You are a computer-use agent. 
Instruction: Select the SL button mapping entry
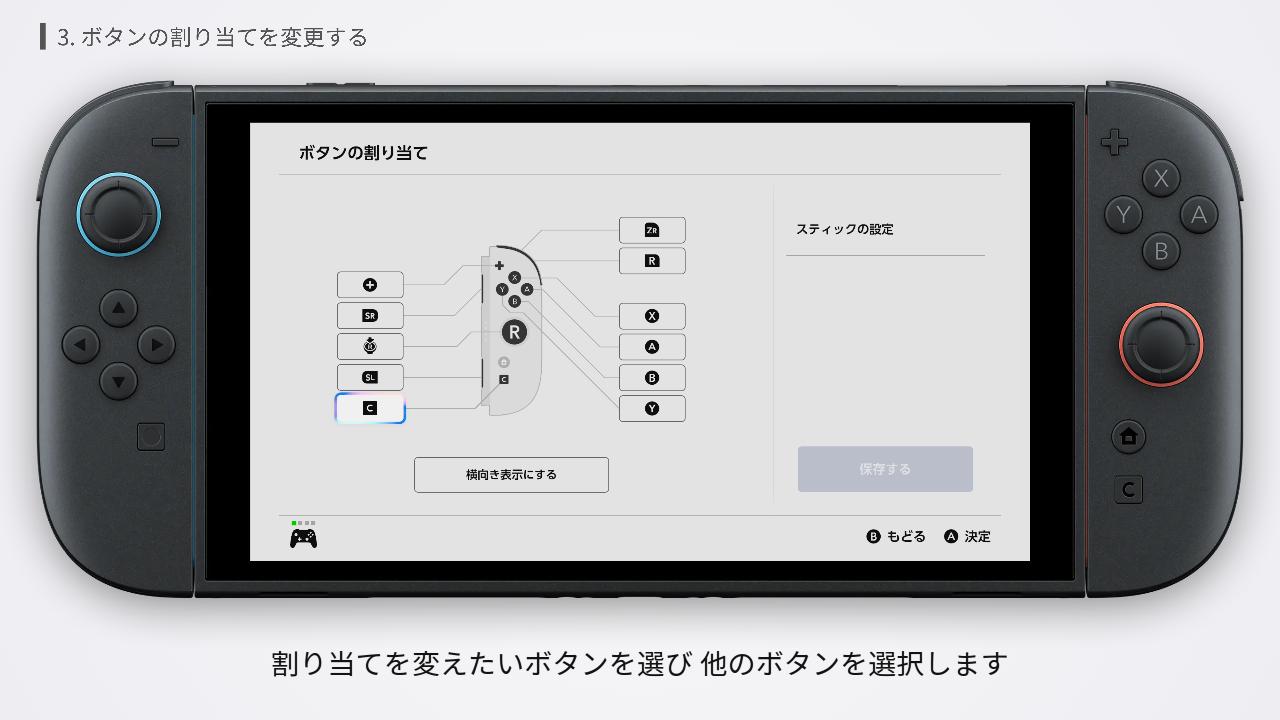370,377
